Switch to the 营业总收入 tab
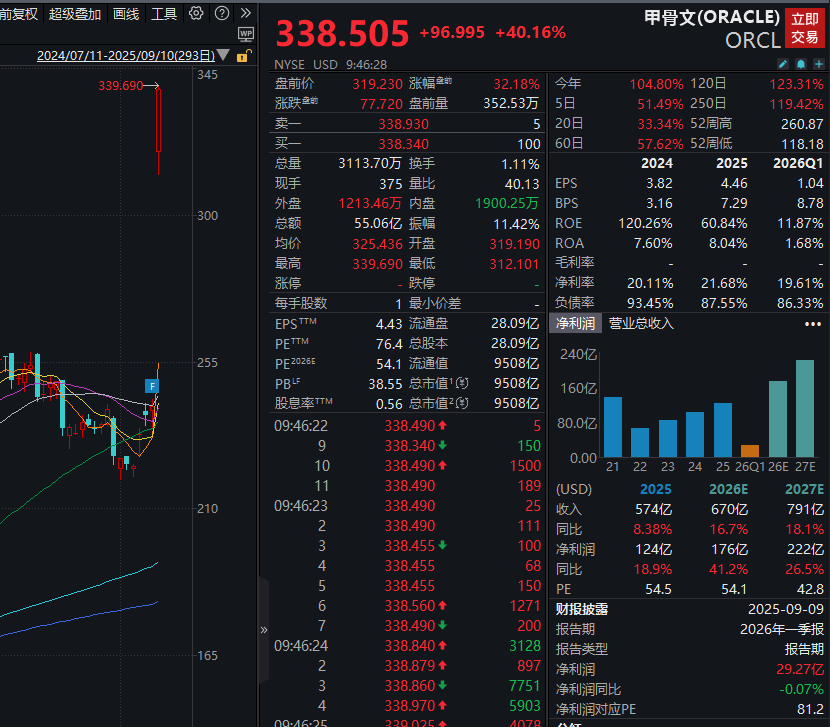The image size is (830, 727). pos(641,324)
